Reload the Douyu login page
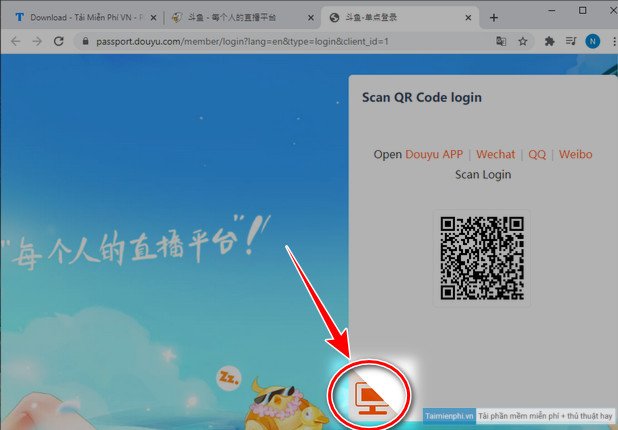The image size is (618, 430). (59, 41)
